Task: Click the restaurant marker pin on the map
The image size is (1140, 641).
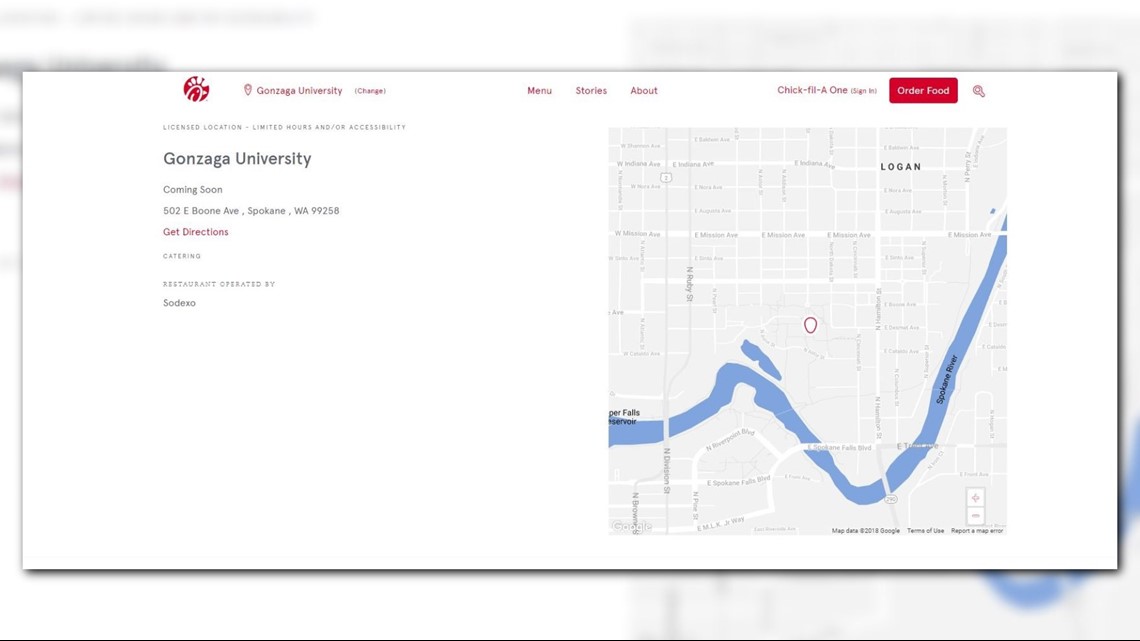Action: point(810,325)
